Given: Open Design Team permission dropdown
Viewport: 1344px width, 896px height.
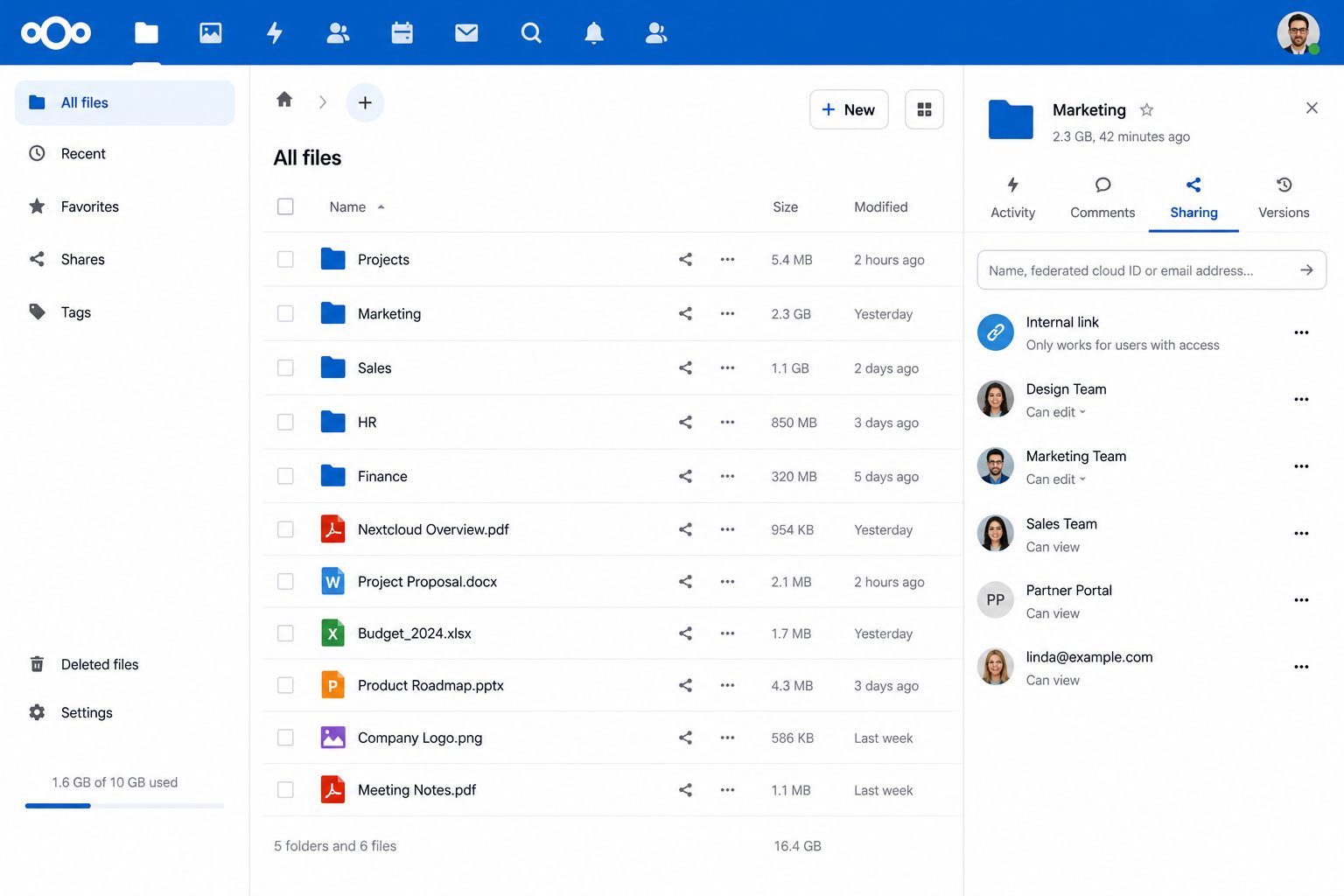Looking at the screenshot, I should point(1056,412).
